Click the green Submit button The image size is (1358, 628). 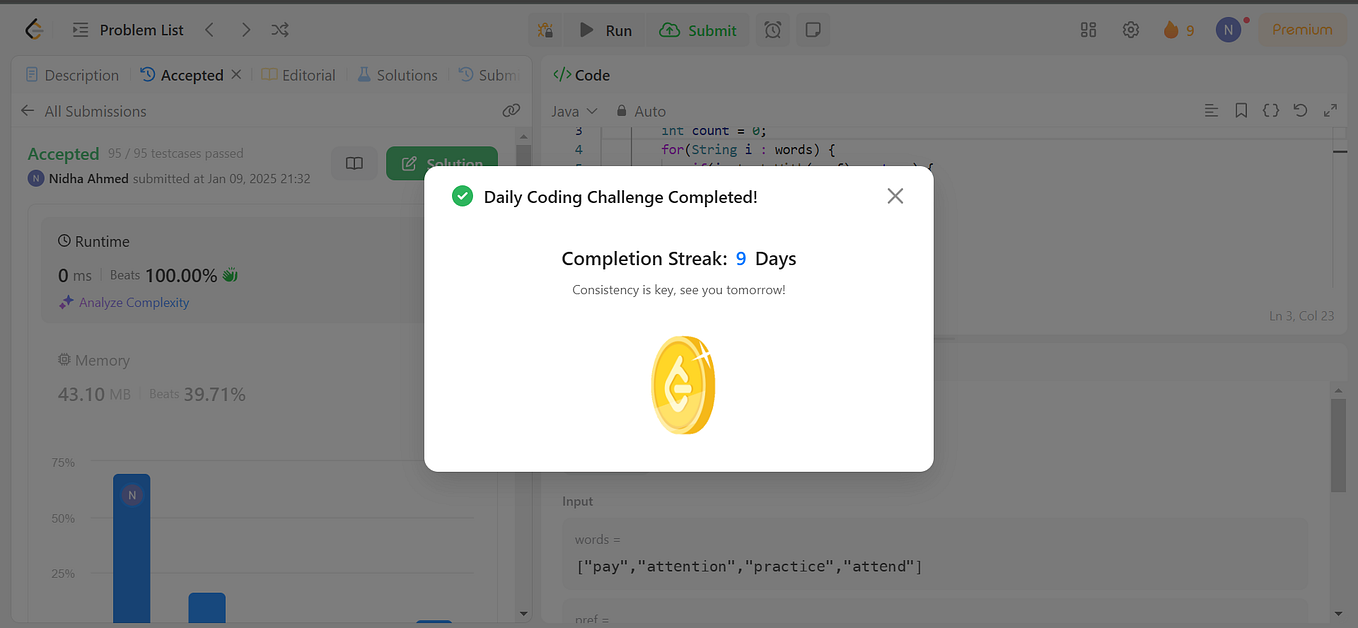click(x=698, y=29)
